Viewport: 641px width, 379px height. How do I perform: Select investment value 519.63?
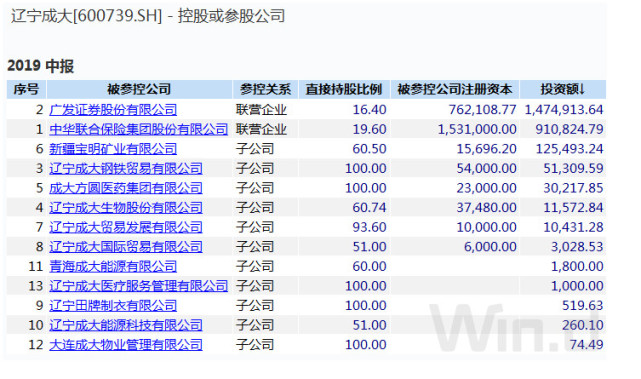(583, 306)
